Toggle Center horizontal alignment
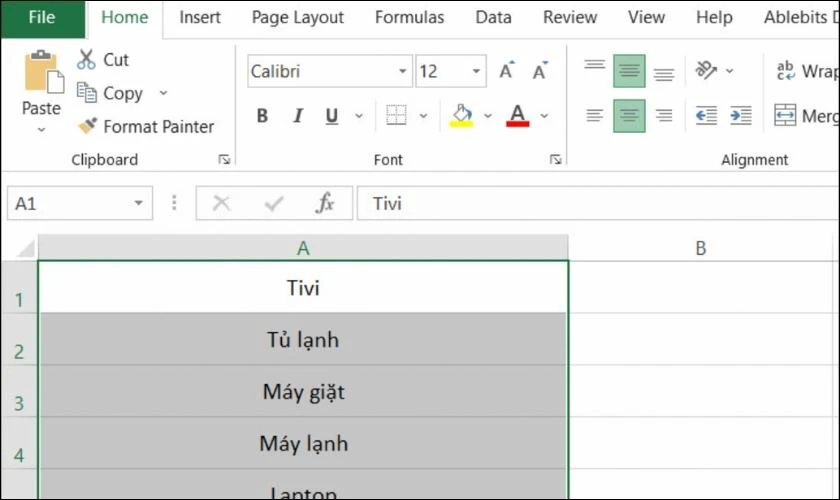The image size is (840, 500). [x=629, y=116]
